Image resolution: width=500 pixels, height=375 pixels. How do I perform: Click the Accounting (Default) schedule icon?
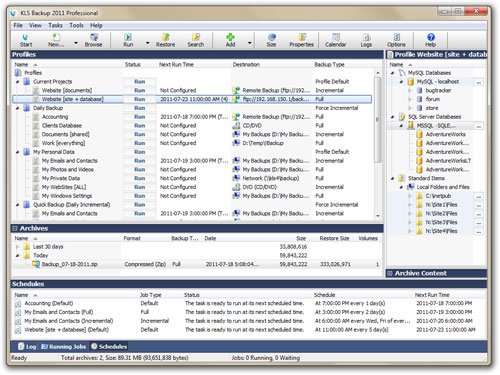(18, 303)
